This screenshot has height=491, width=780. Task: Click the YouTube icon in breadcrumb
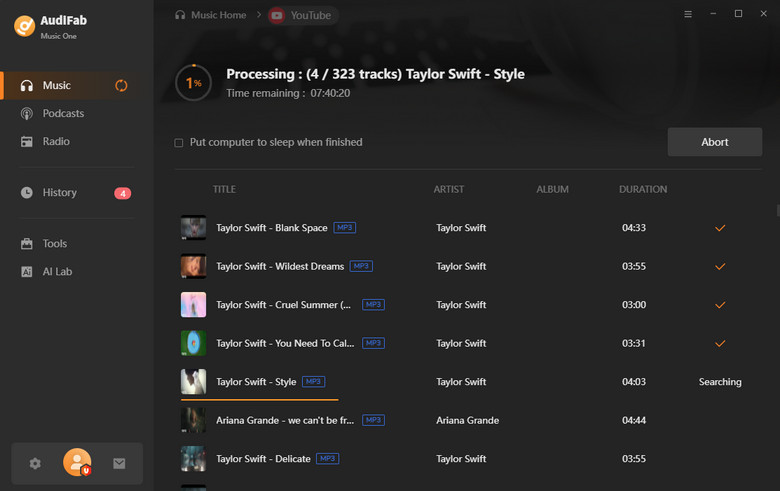277,15
